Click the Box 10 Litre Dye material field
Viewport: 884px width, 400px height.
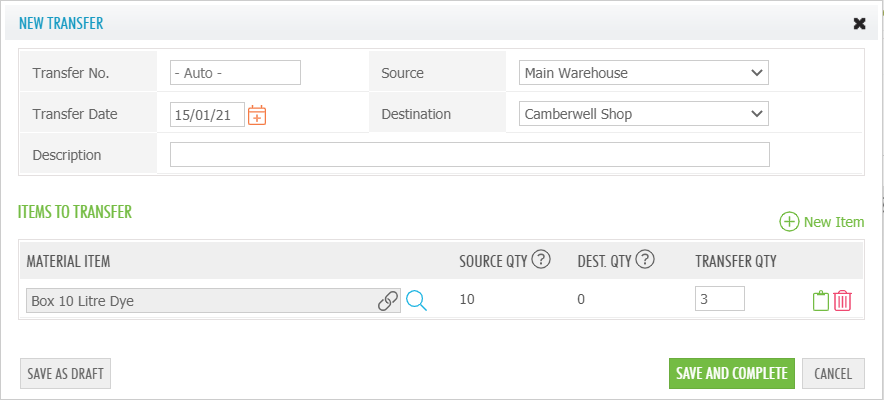tap(200, 301)
